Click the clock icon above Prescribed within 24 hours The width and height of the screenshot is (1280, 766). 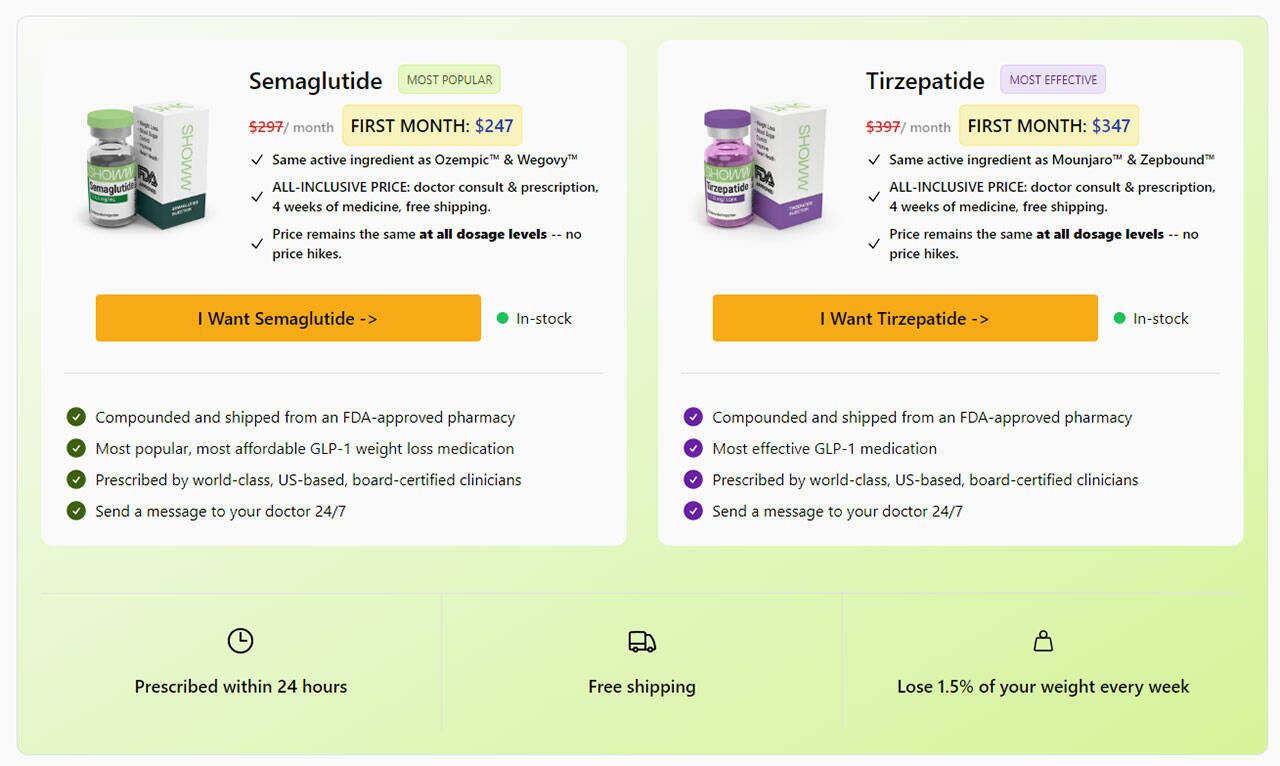click(x=239, y=640)
